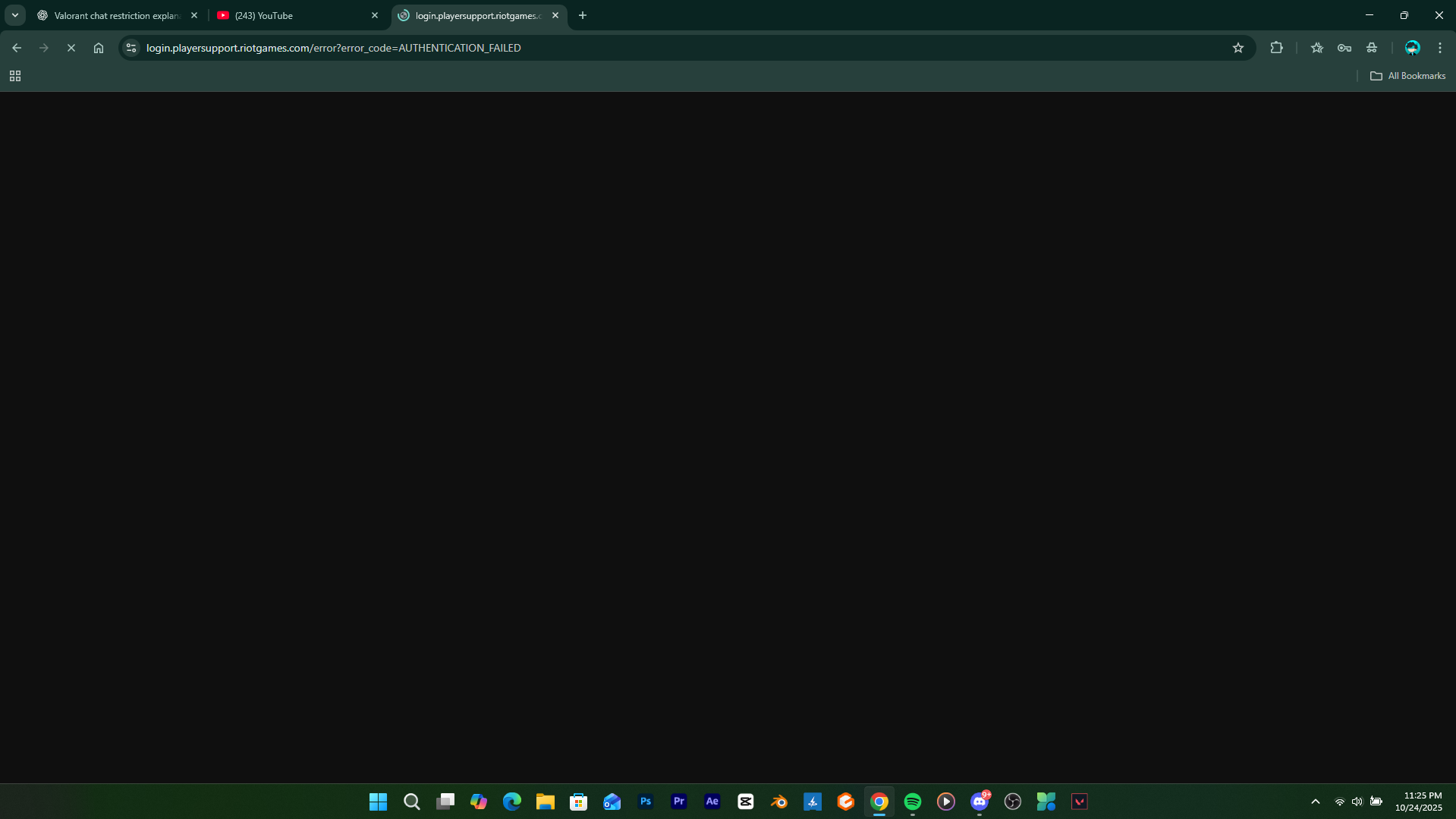This screenshot has width=1456, height=819.
Task: Open All Bookmarks folder
Action: point(1408,76)
